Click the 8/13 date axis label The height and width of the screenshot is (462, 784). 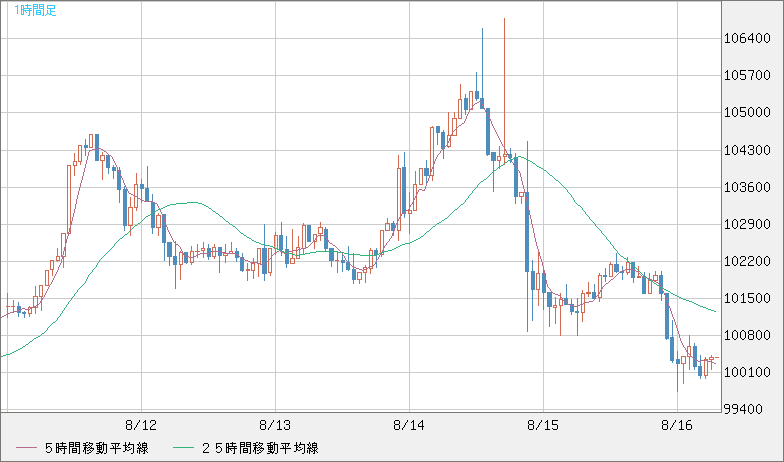point(275,426)
